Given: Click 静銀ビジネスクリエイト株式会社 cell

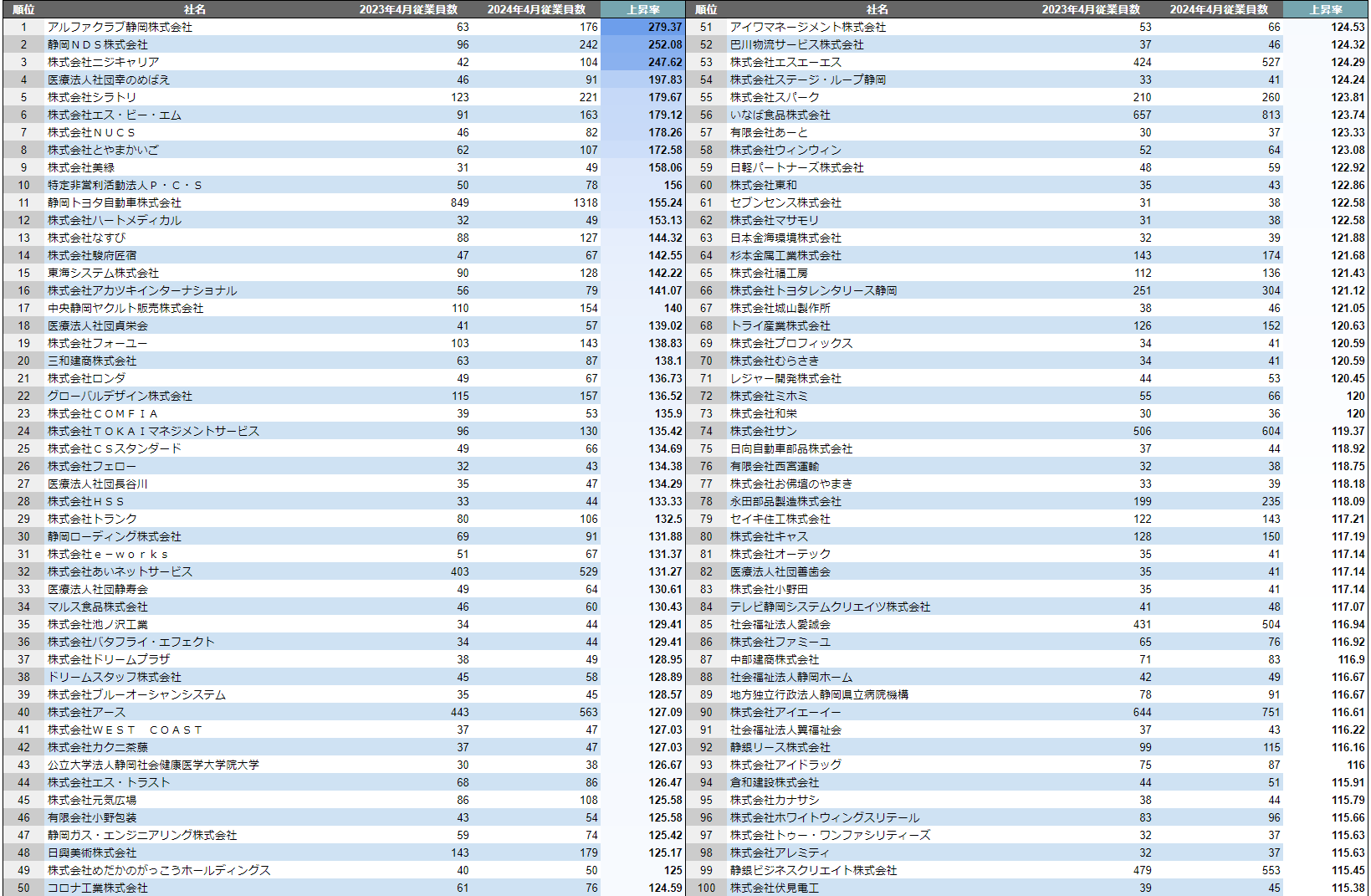Looking at the screenshot, I should 814,870.
